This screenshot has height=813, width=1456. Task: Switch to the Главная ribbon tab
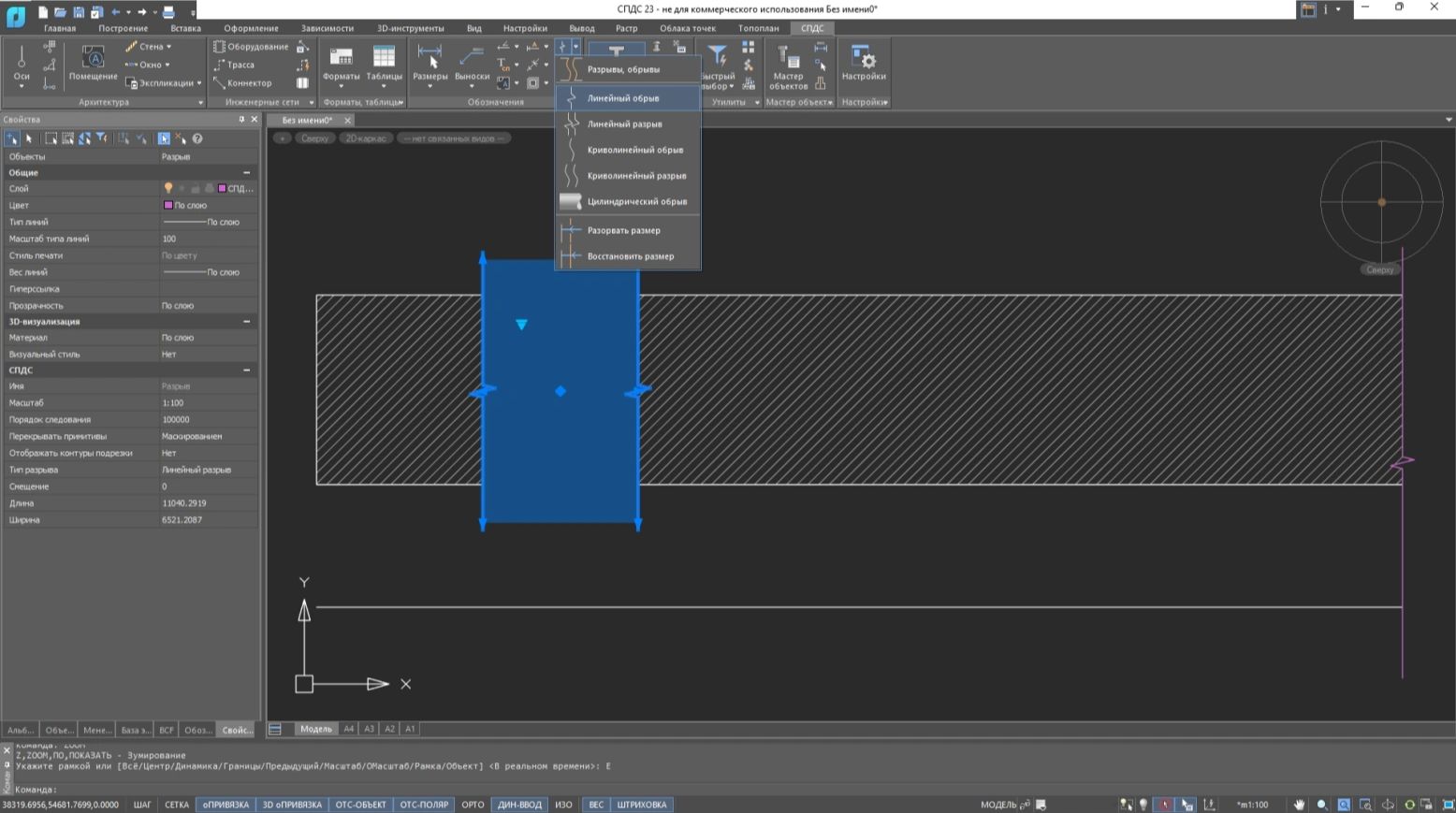[x=60, y=28]
